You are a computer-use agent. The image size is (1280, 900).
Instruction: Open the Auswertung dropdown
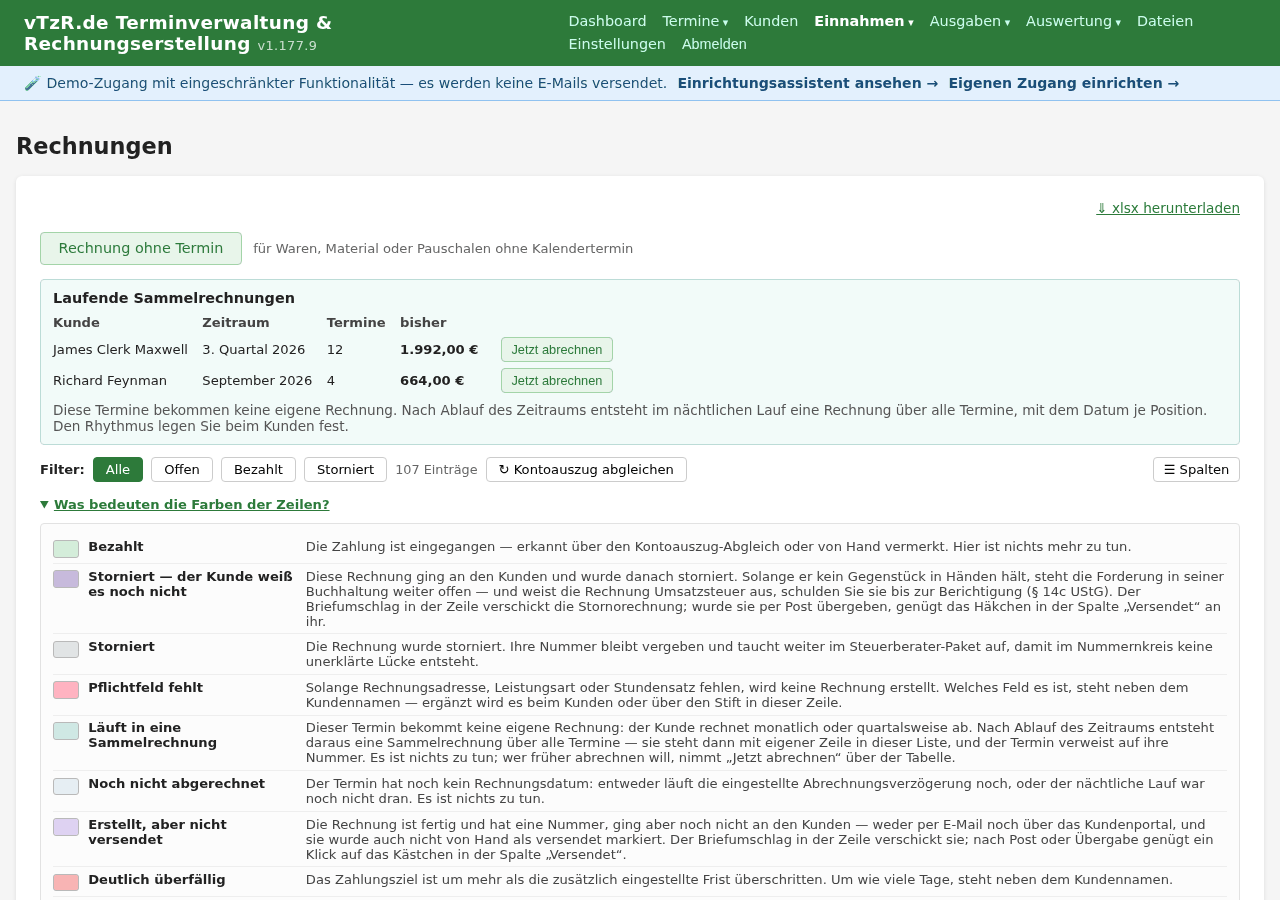pos(1073,21)
